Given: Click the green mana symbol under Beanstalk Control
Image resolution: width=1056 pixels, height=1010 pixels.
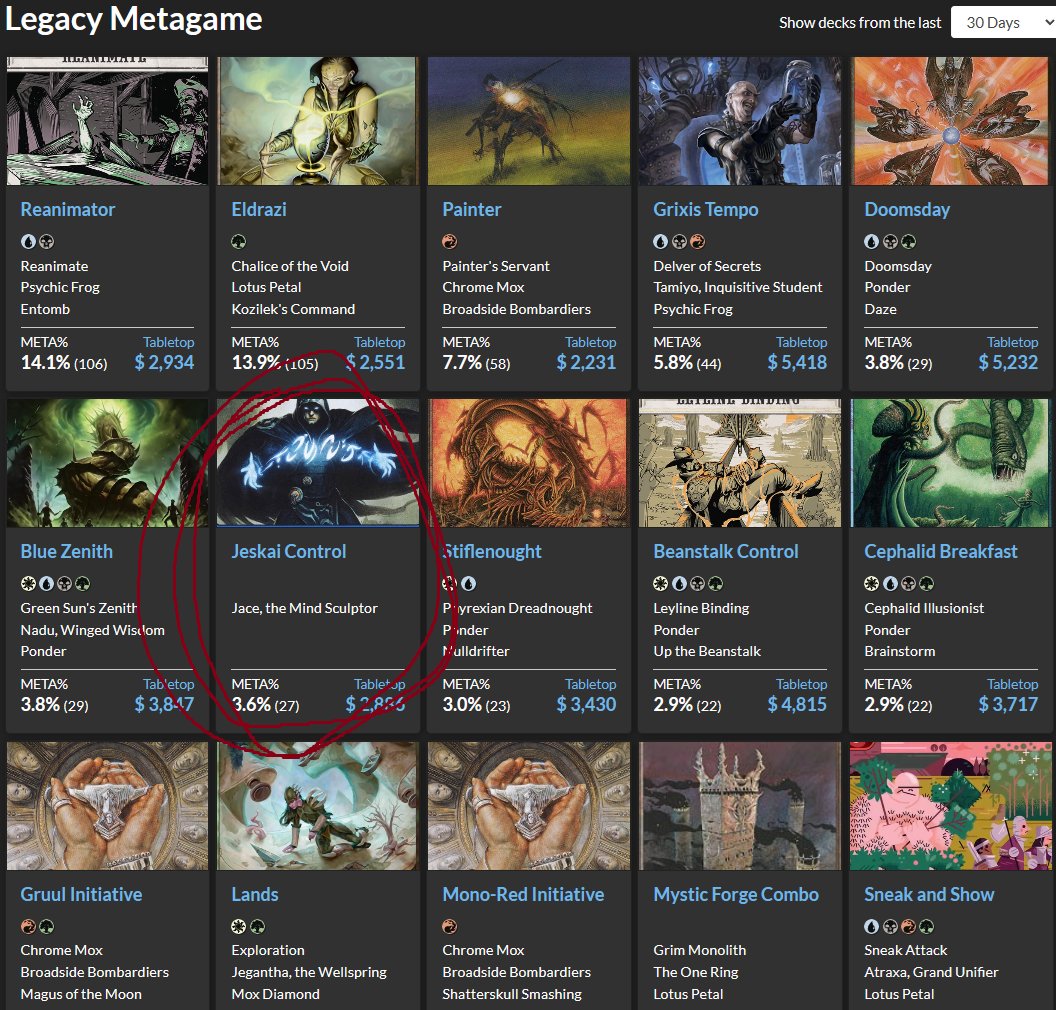Looking at the screenshot, I should [716, 583].
